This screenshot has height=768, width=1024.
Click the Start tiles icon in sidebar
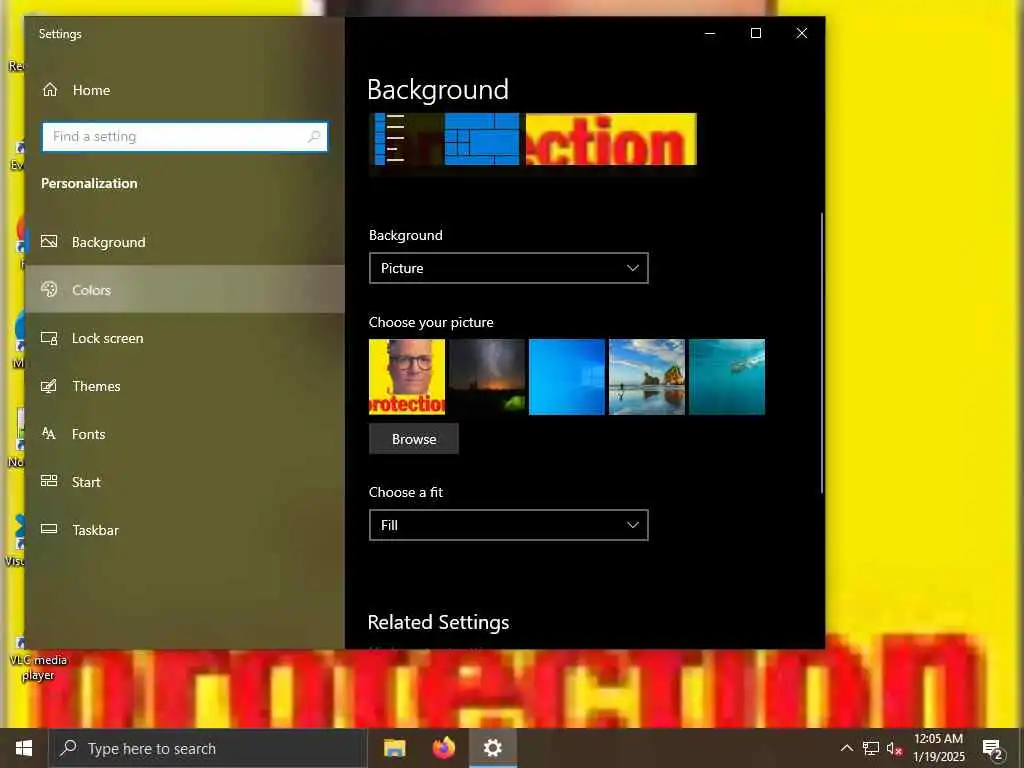(x=49, y=481)
